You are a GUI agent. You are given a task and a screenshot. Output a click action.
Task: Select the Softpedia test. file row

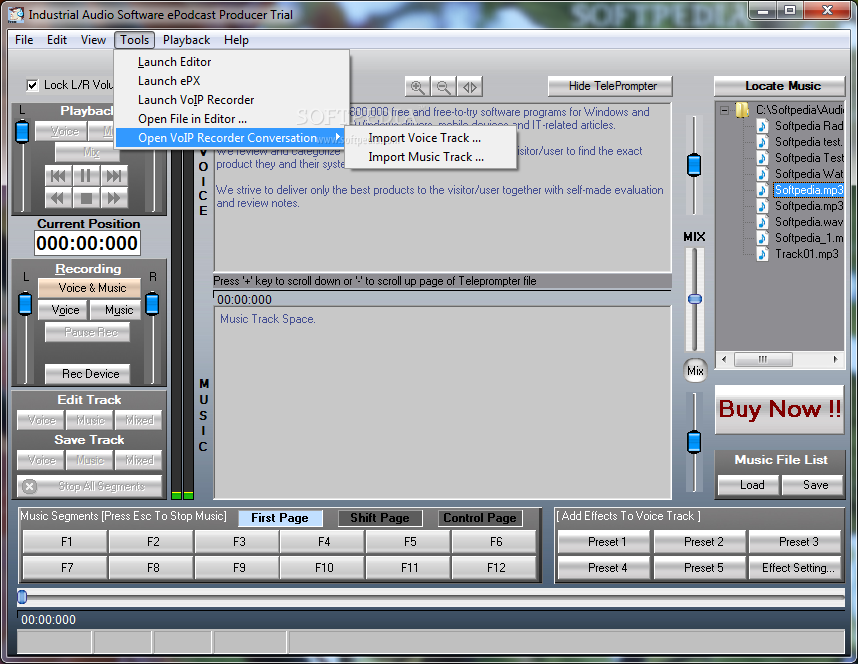(809, 142)
